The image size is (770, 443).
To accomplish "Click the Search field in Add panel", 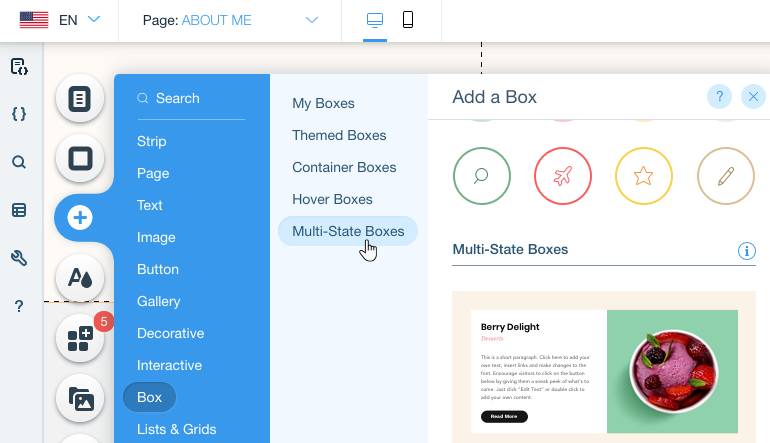I will [191, 98].
